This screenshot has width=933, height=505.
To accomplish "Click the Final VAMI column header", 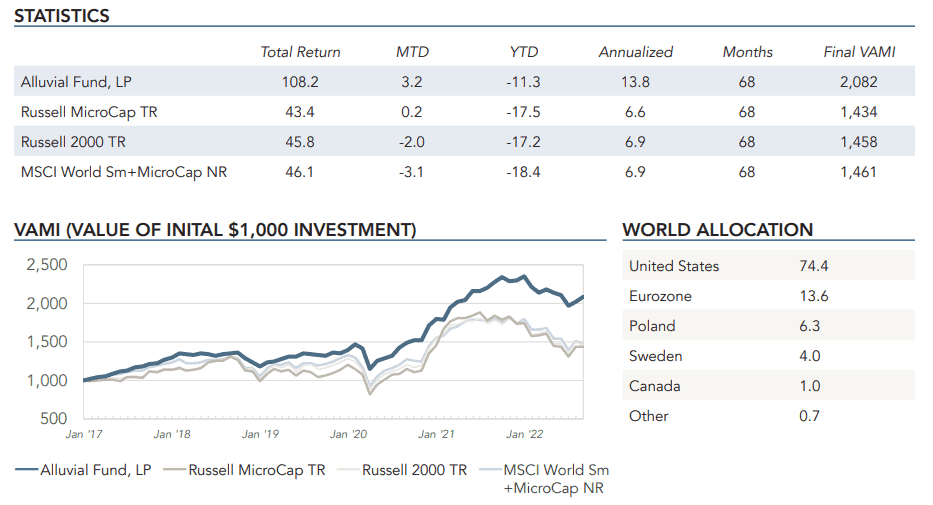I will click(x=859, y=52).
